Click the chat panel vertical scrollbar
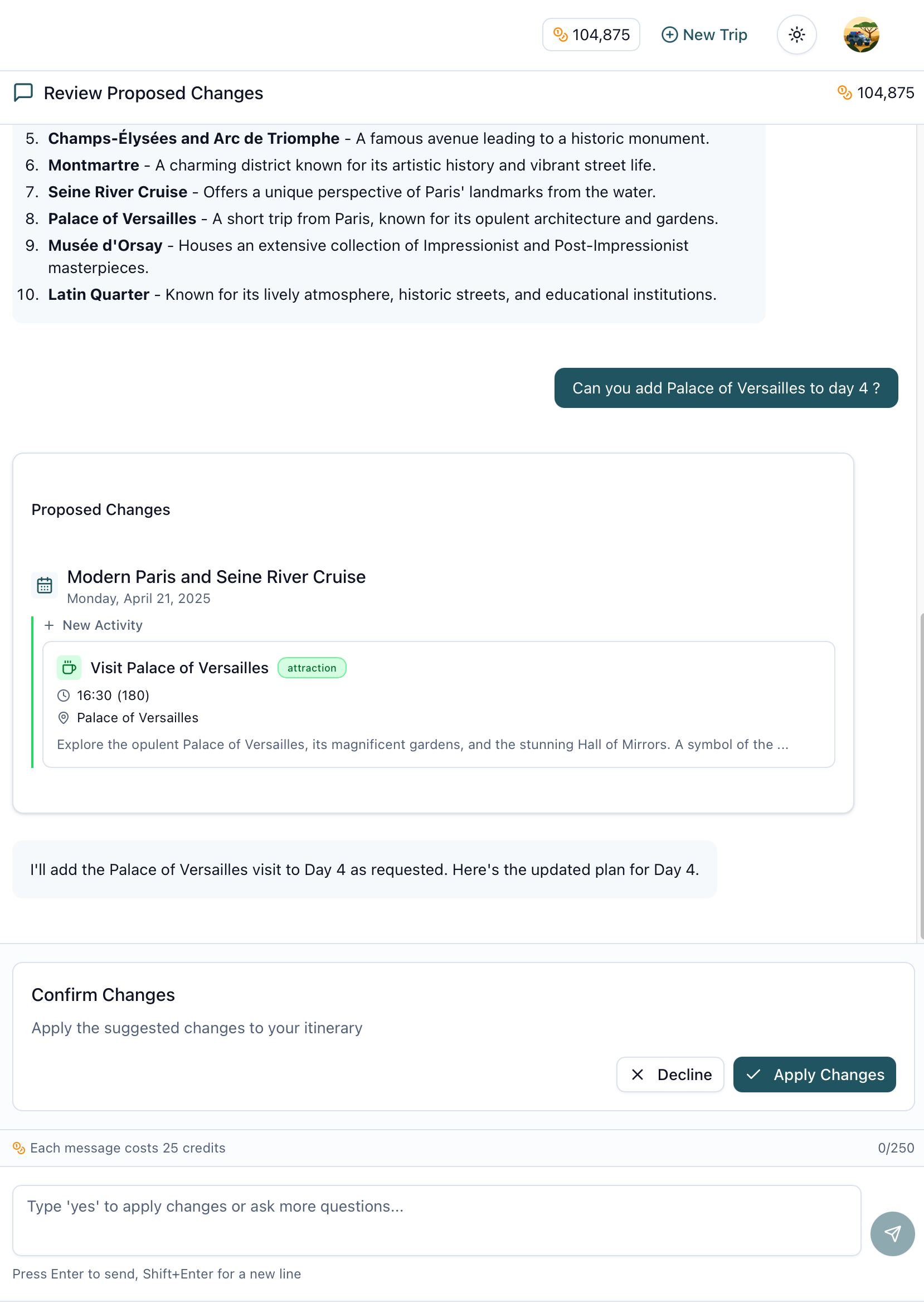924x1303 pixels. (920, 774)
